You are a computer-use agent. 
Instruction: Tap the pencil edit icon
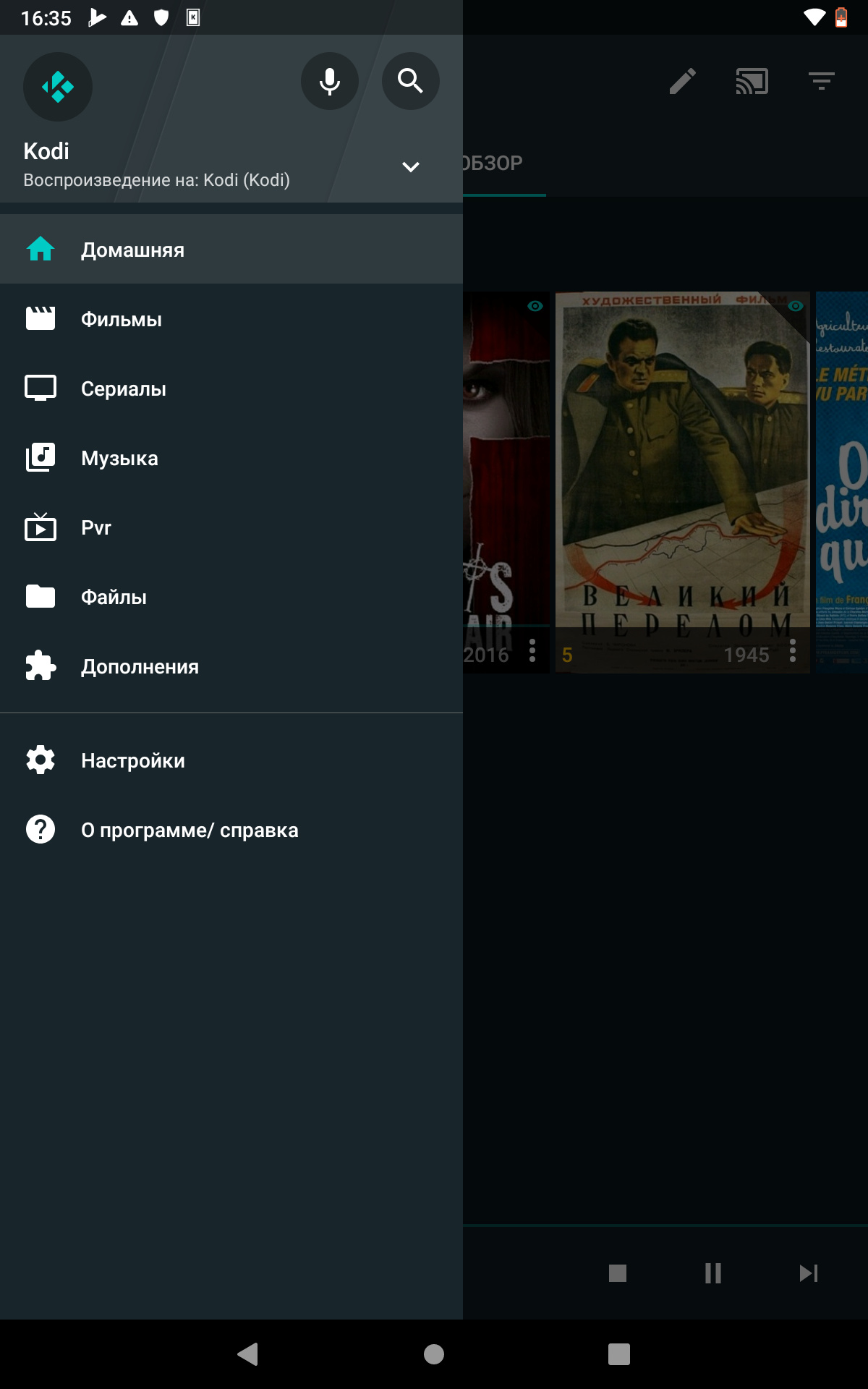tap(682, 81)
